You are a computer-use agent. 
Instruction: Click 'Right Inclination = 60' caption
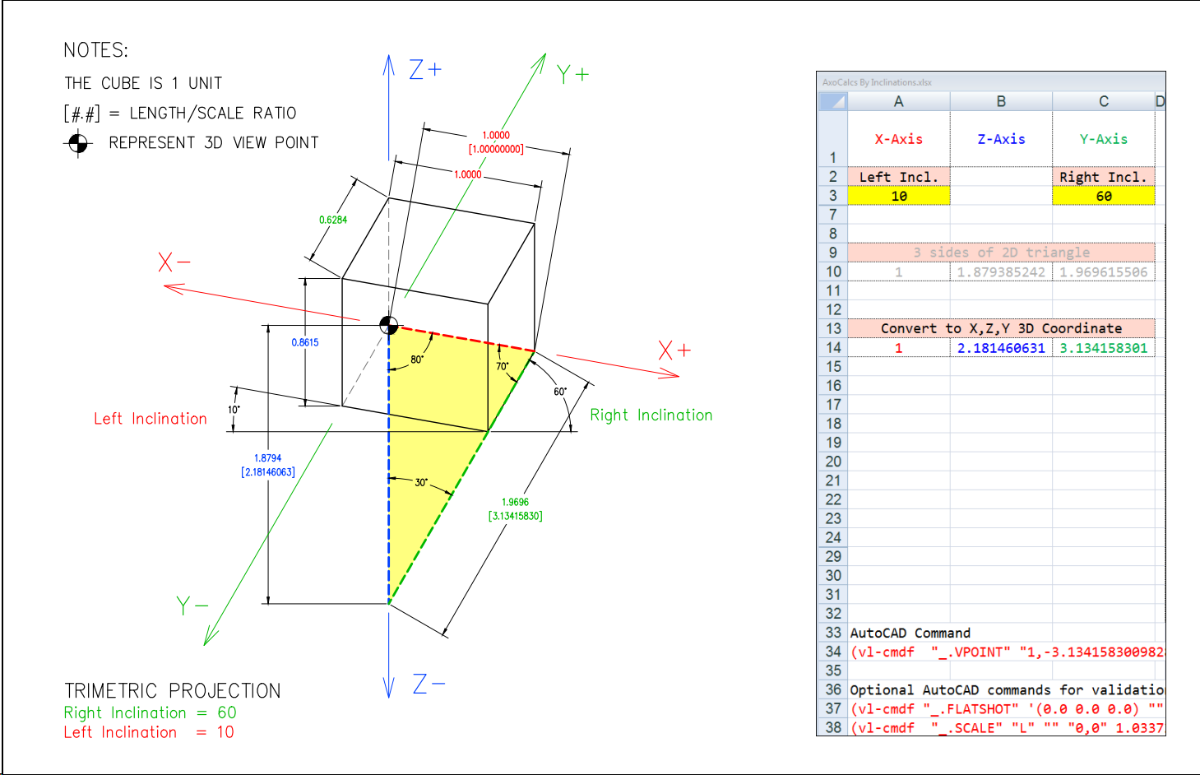(x=150, y=713)
